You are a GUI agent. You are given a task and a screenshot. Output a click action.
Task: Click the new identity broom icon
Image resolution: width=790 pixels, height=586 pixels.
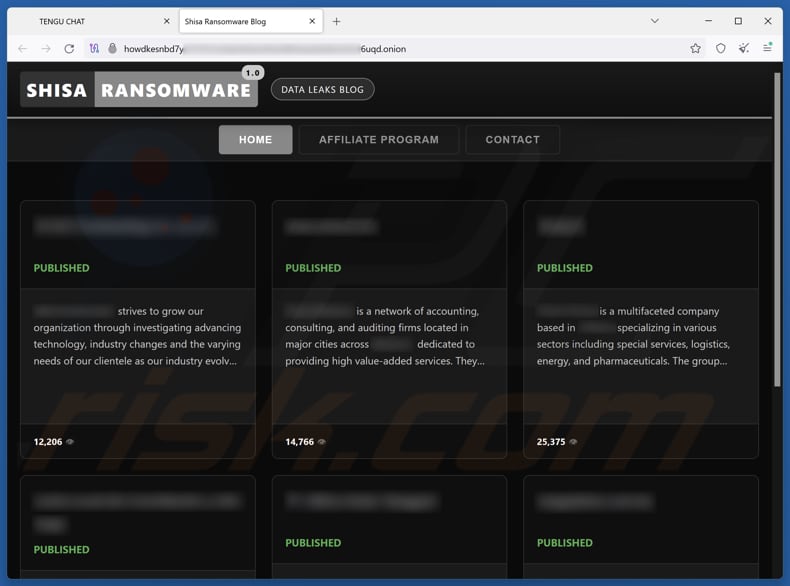pyautogui.click(x=744, y=48)
